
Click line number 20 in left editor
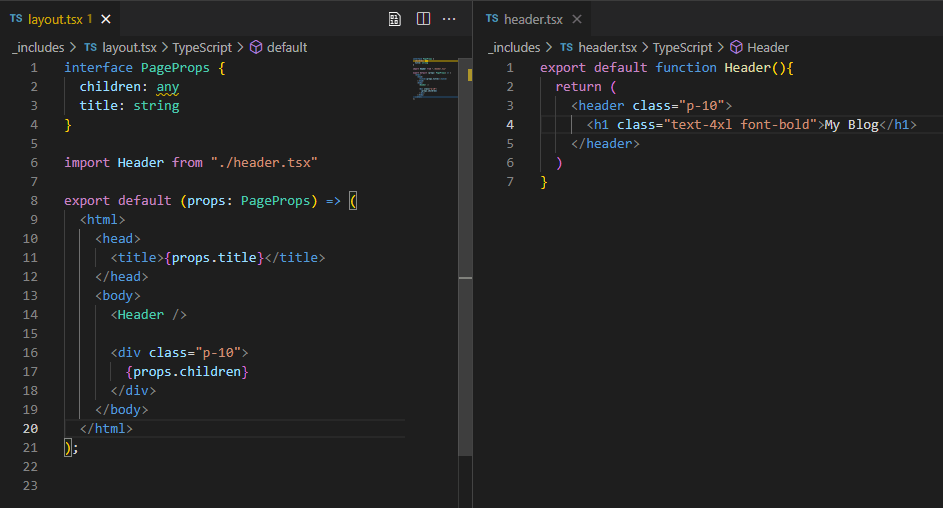pos(30,429)
